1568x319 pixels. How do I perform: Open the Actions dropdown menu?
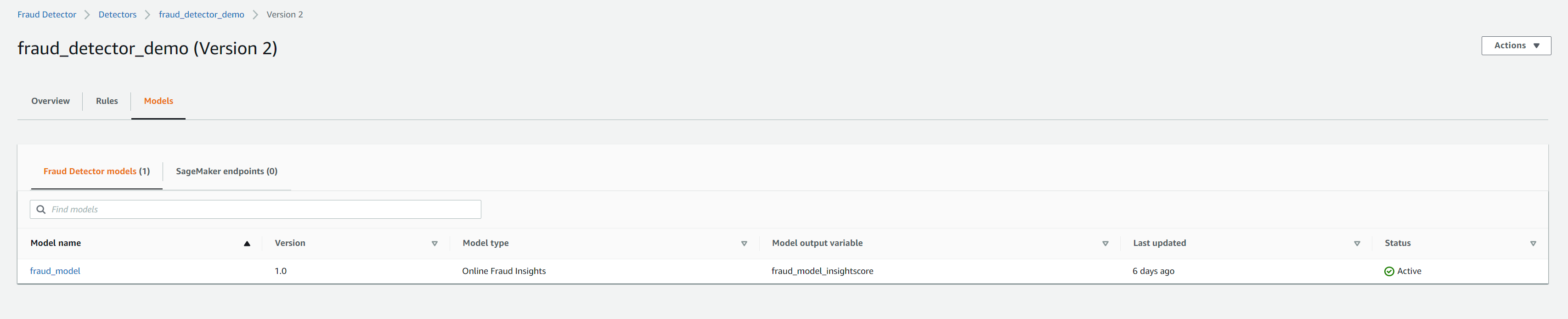[1515, 46]
